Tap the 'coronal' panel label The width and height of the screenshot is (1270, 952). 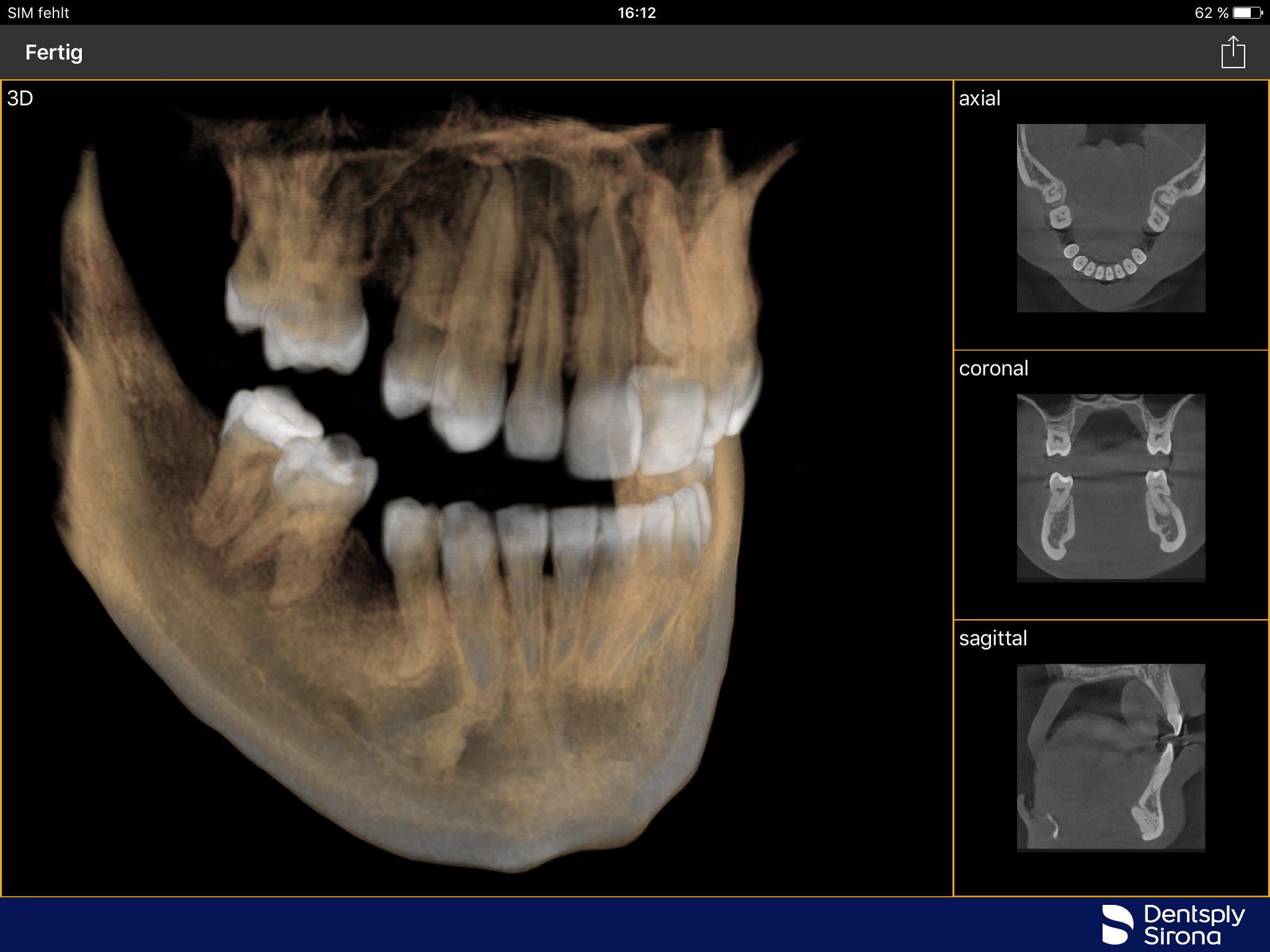[x=993, y=368]
